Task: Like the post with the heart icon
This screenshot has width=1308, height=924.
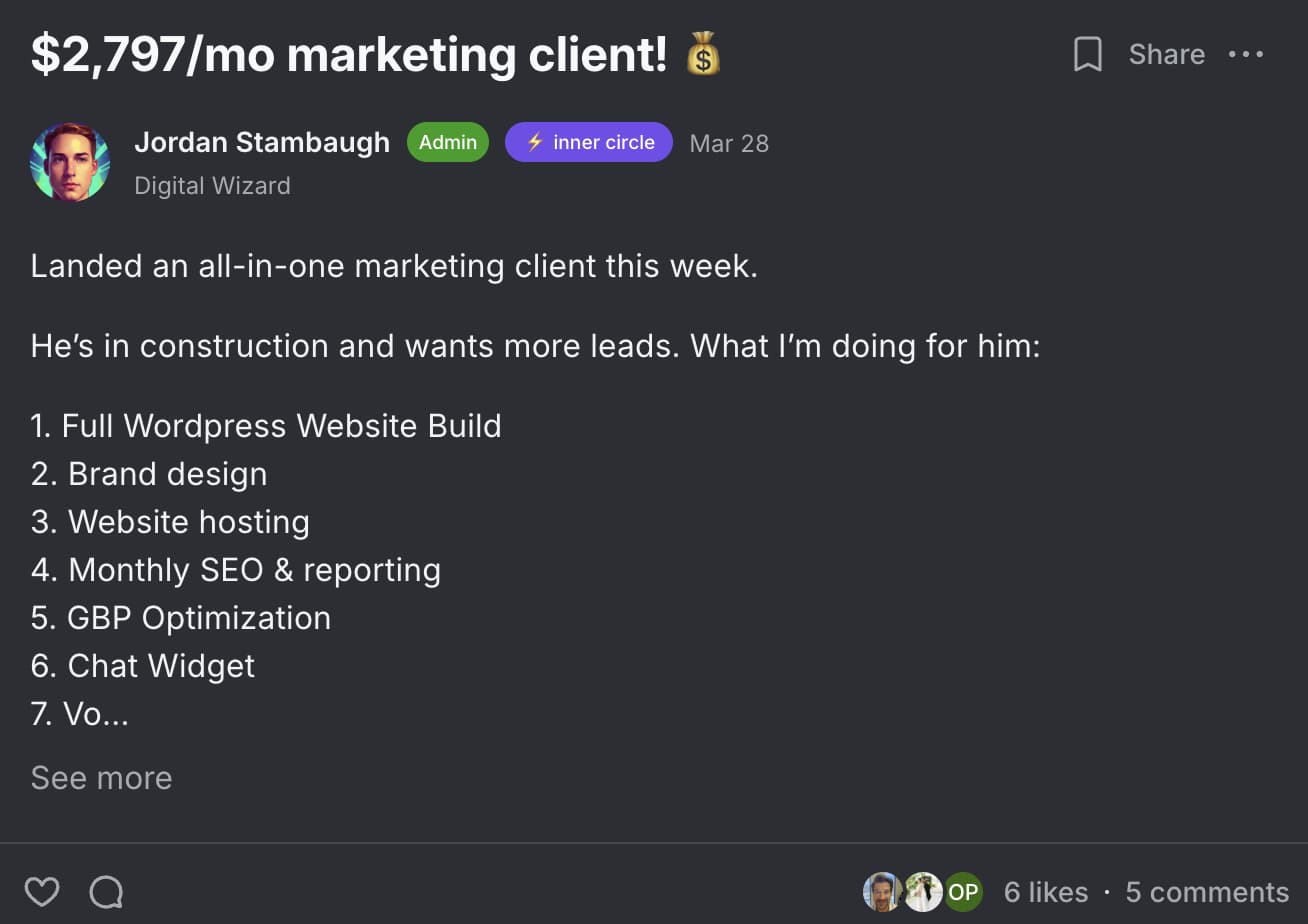Action: [x=42, y=891]
